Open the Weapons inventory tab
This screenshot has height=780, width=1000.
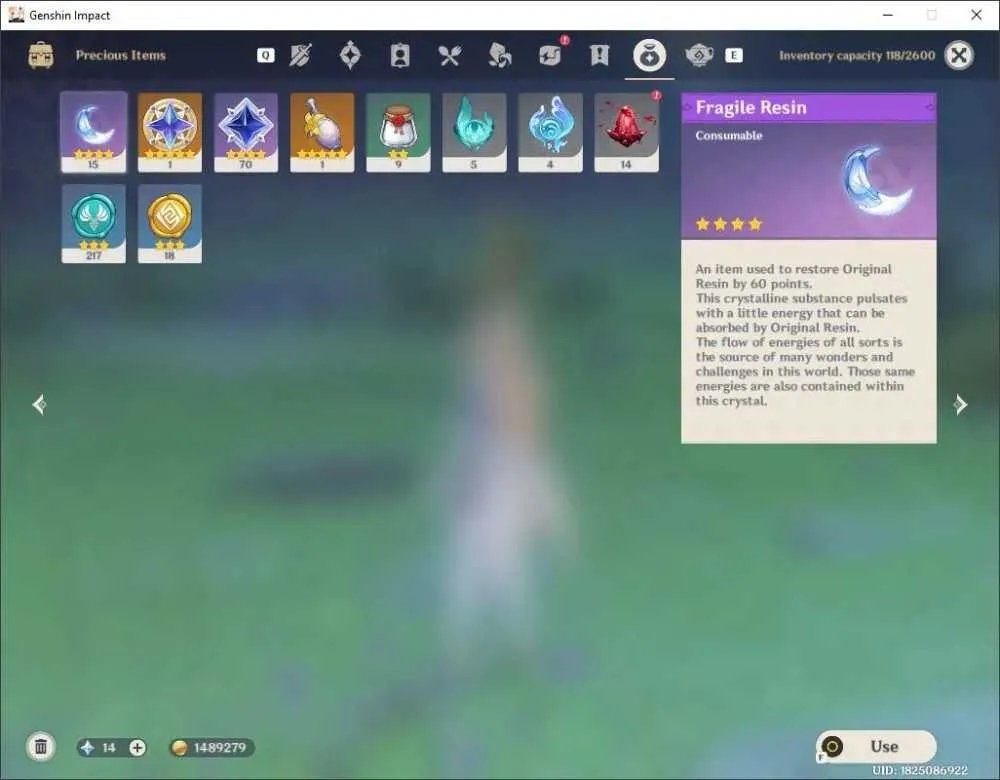(300, 55)
